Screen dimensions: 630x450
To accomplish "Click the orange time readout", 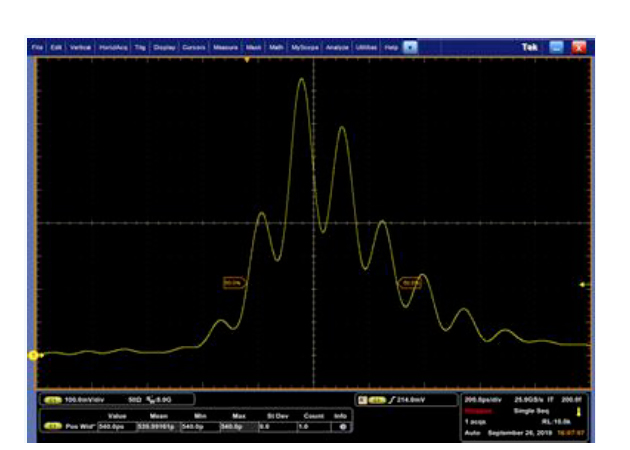I will click(571, 433).
